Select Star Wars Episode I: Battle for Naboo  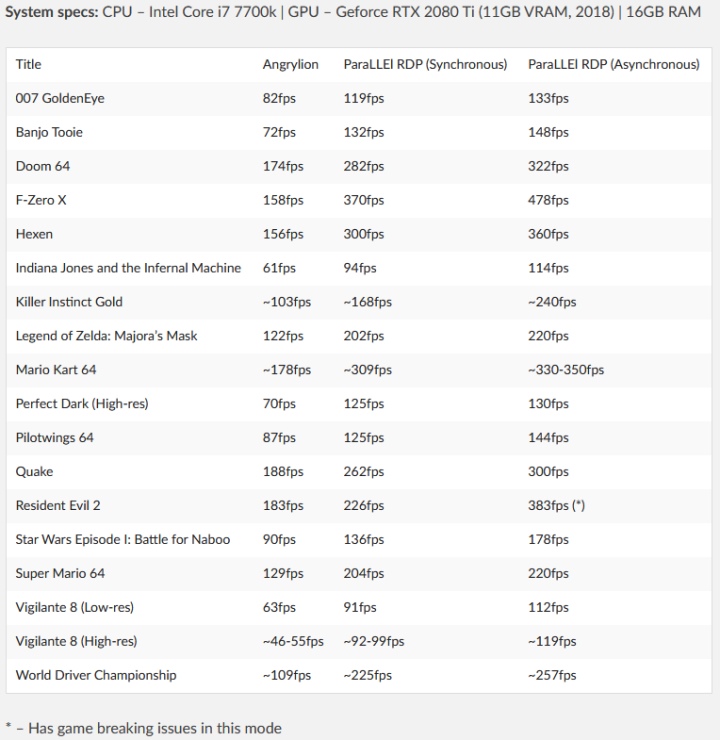point(123,540)
